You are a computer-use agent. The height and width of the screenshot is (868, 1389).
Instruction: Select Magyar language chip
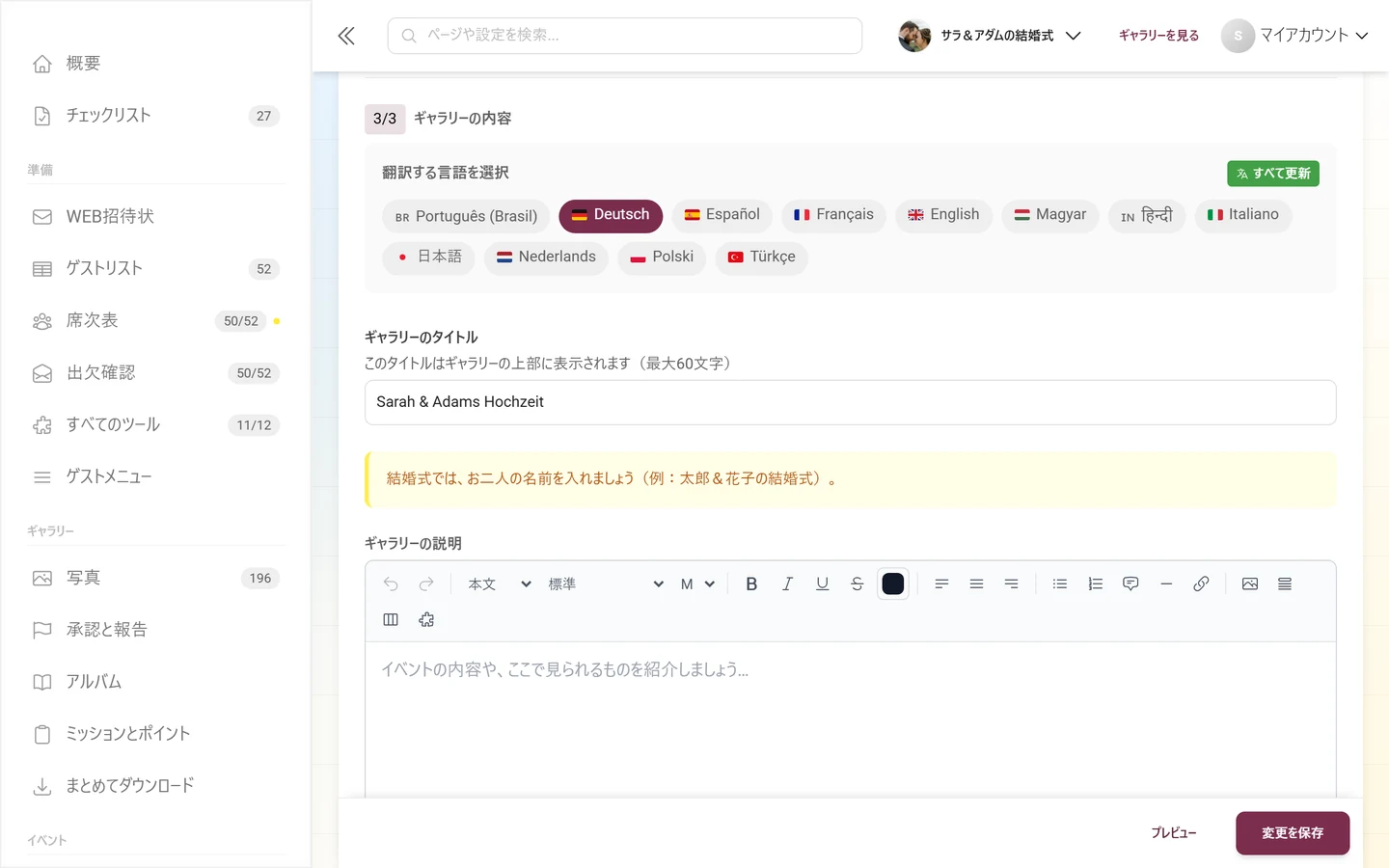click(1049, 215)
